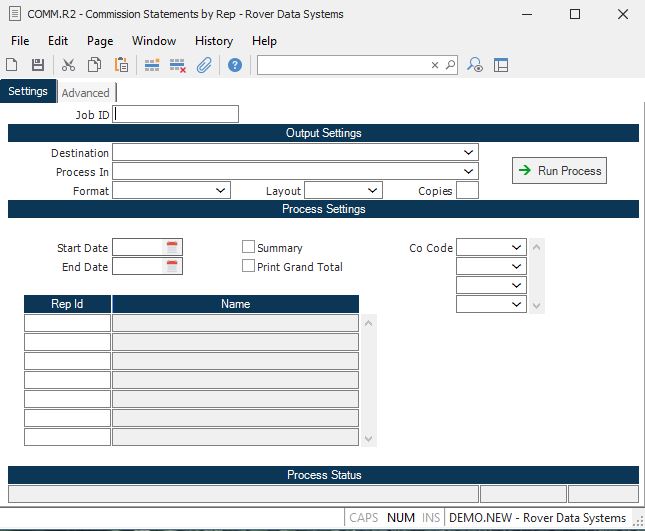Click the Paste clipboard icon
Viewport: 645px width, 531px height.
pyautogui.click(x=121, y=65)
